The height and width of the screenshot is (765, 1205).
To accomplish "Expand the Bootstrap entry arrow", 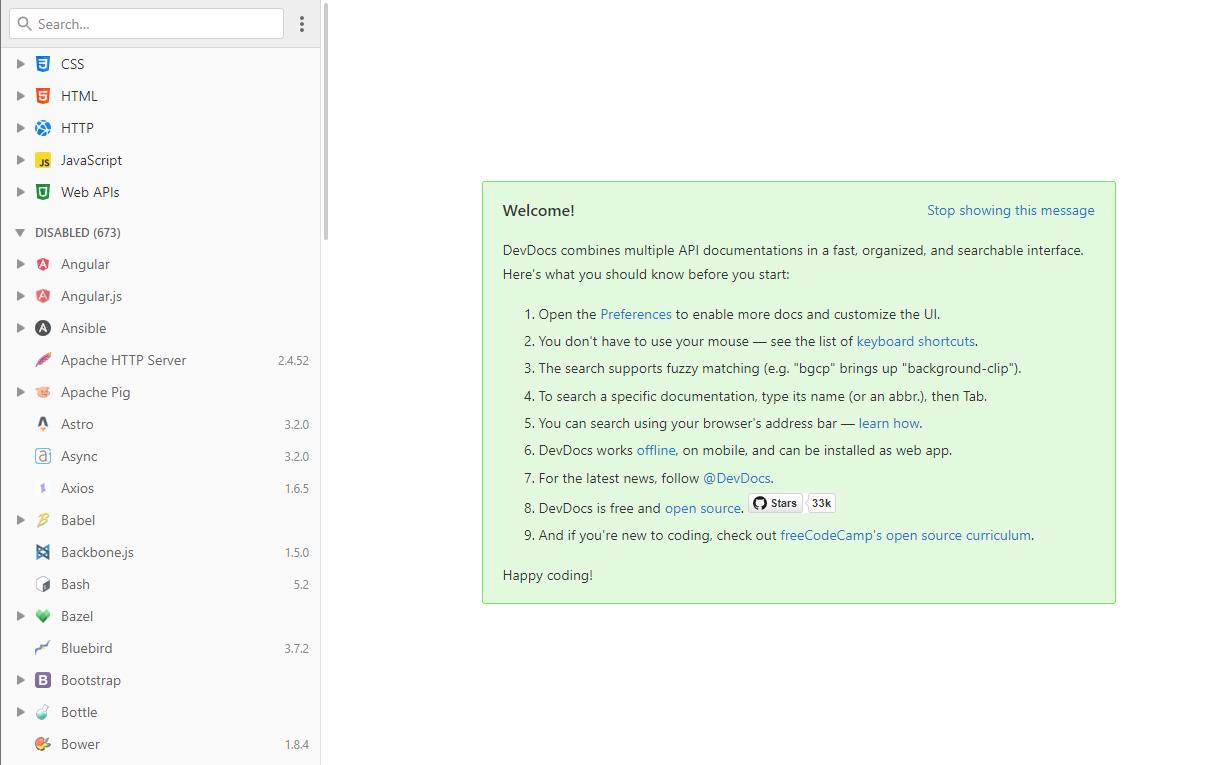I will 20,680.
